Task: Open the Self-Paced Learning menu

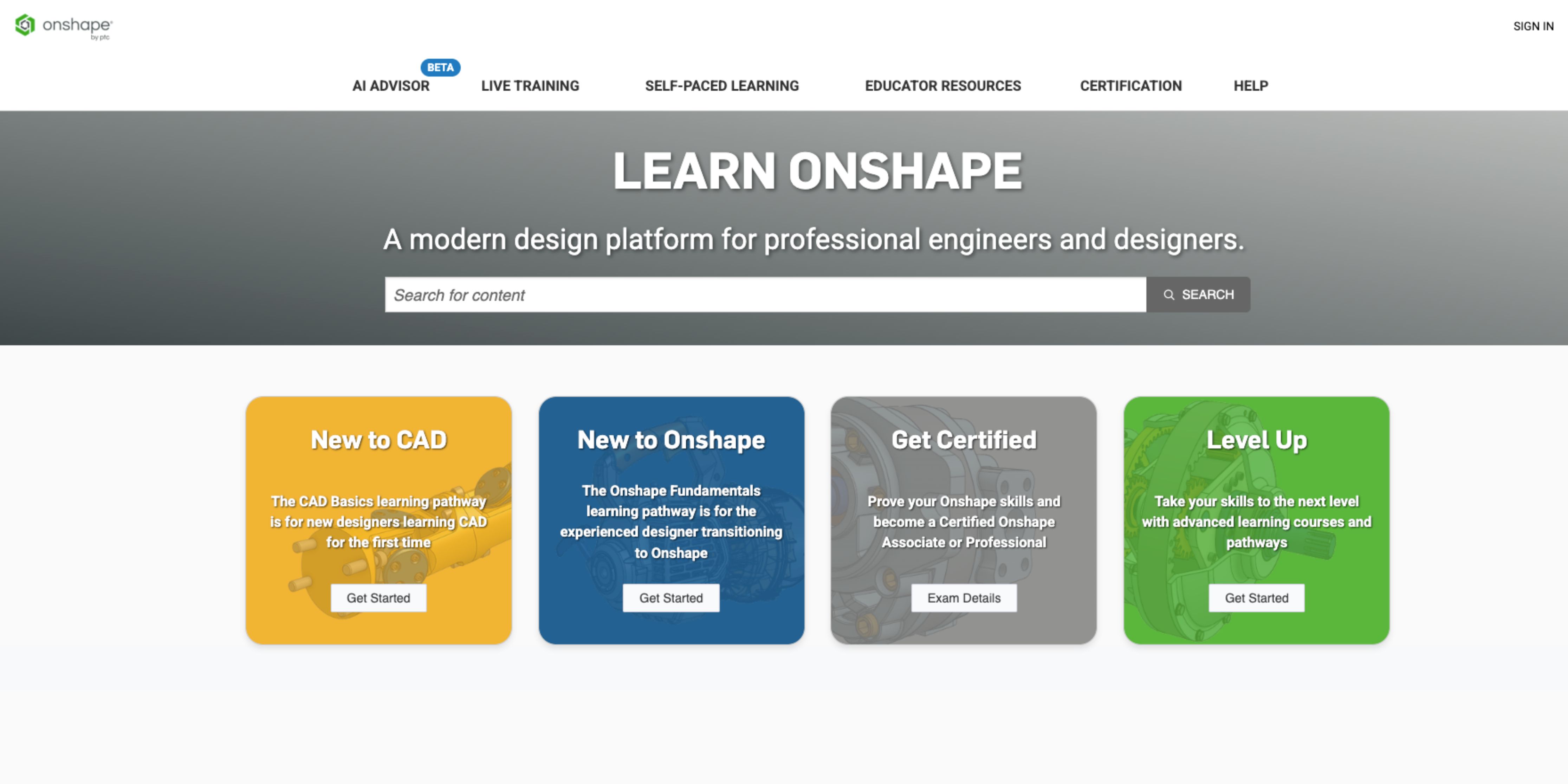Action: (x=722, y=86)
